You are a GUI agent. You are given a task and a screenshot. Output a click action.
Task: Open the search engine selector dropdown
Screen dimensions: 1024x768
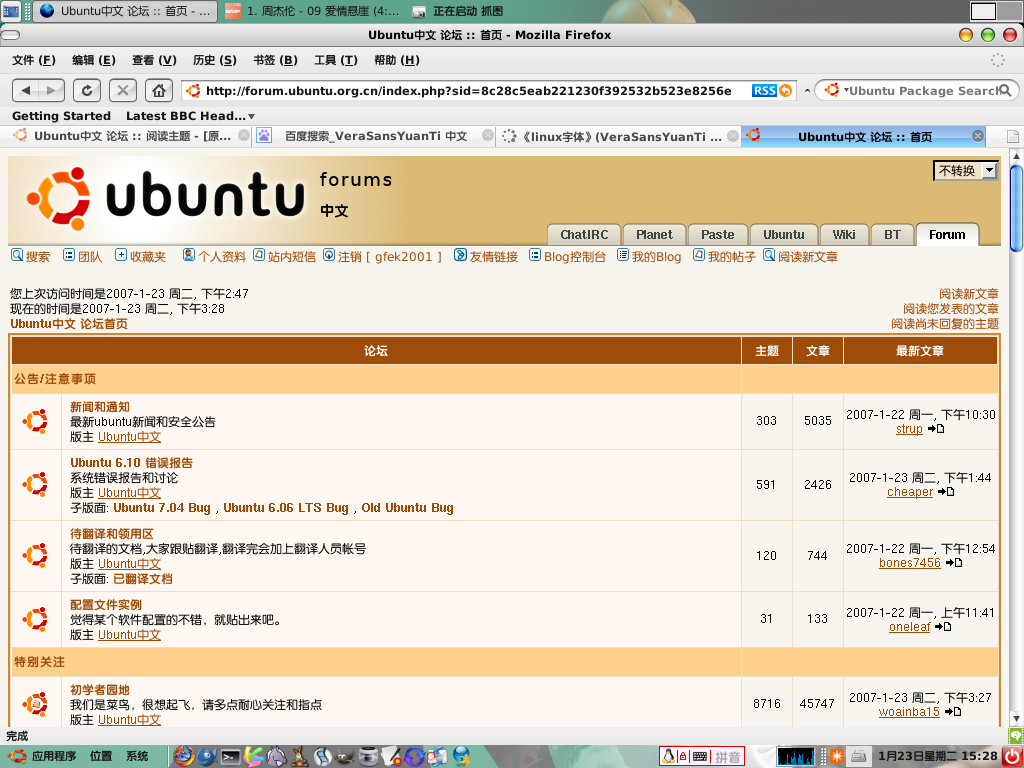[x=835, y=90]
